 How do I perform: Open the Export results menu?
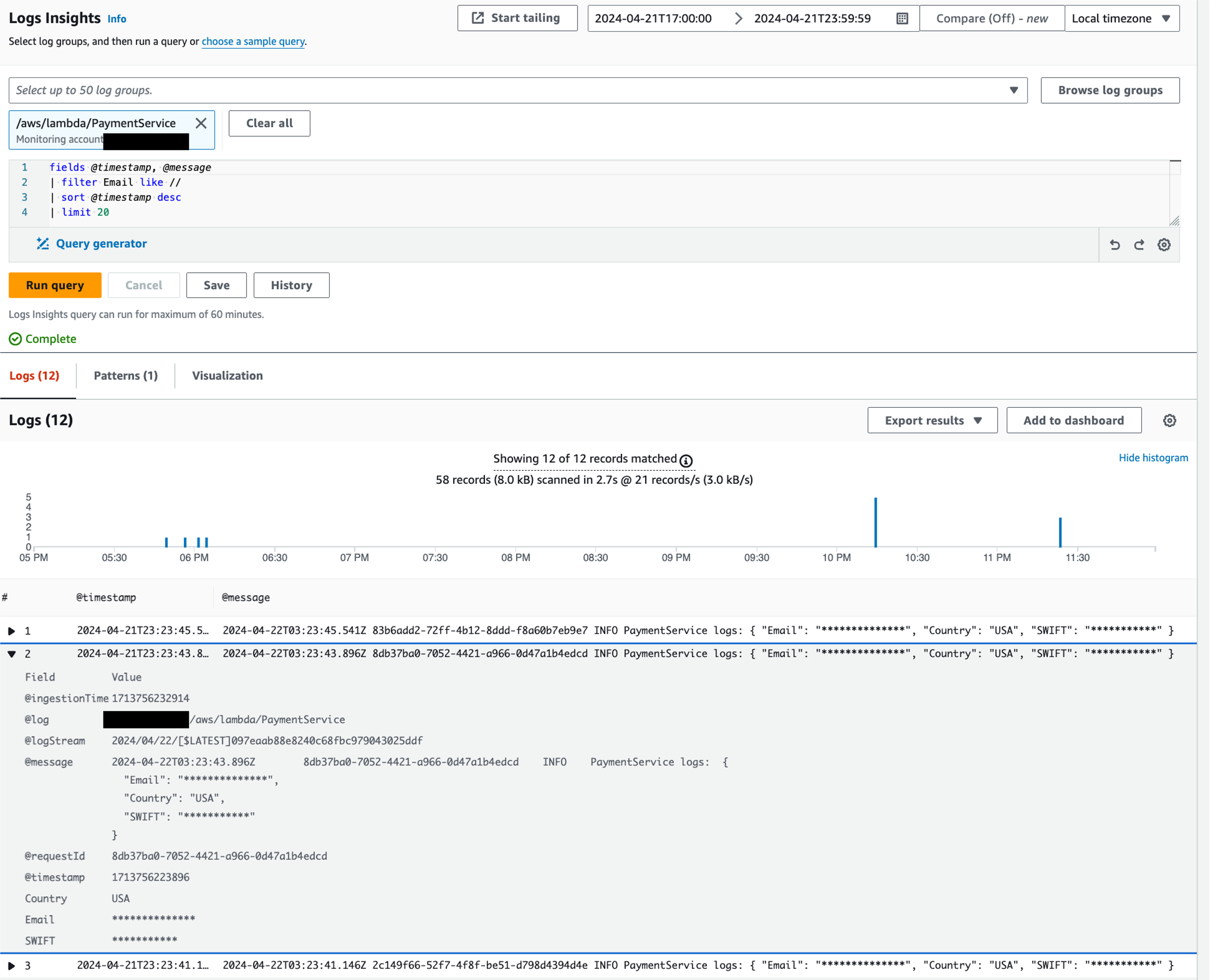pos(932,420)
